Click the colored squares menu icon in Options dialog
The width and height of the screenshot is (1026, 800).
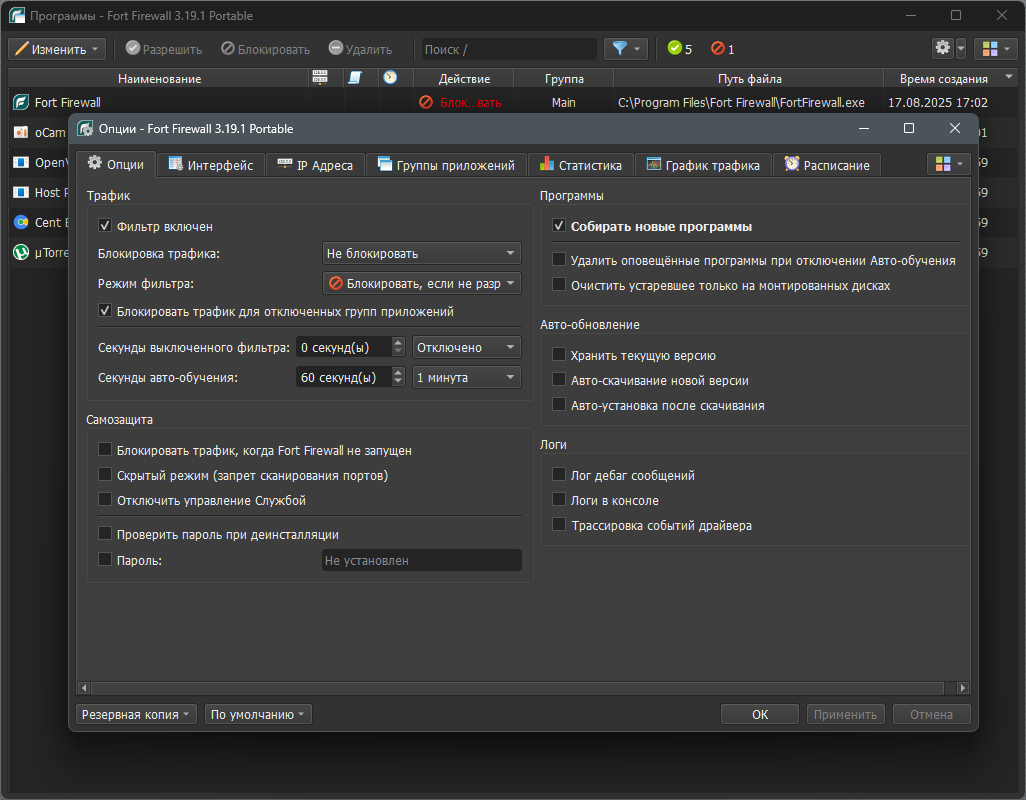coord(948,164)
